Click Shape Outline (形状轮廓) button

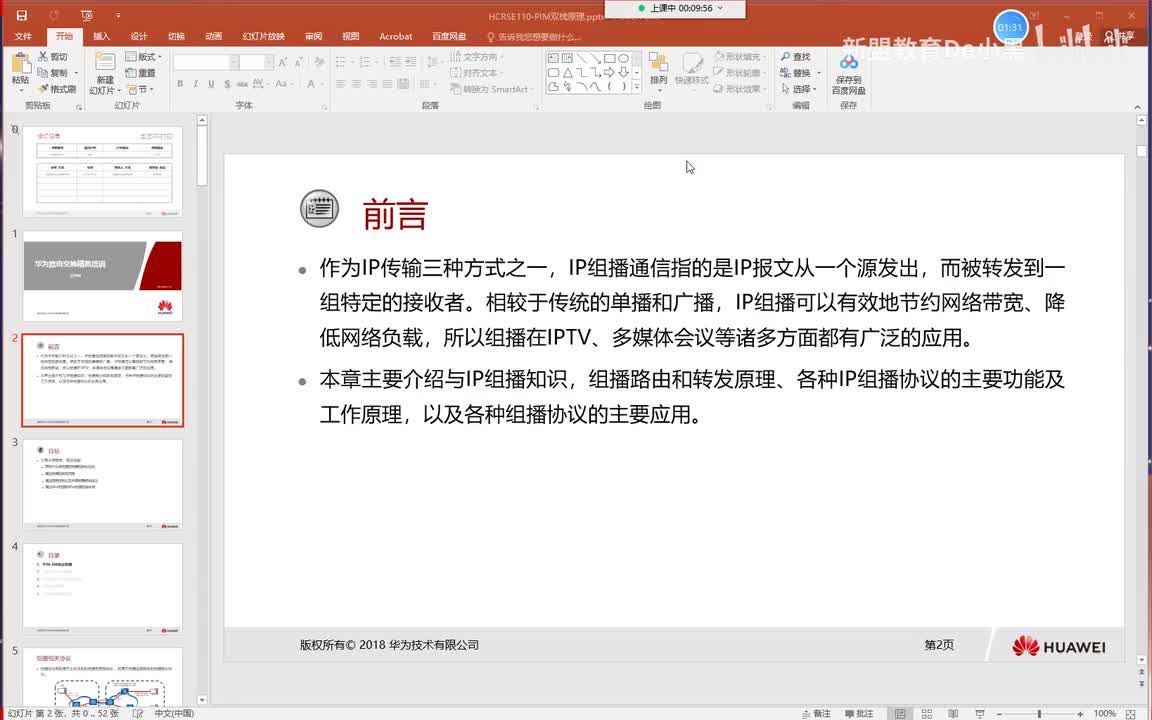740,73
